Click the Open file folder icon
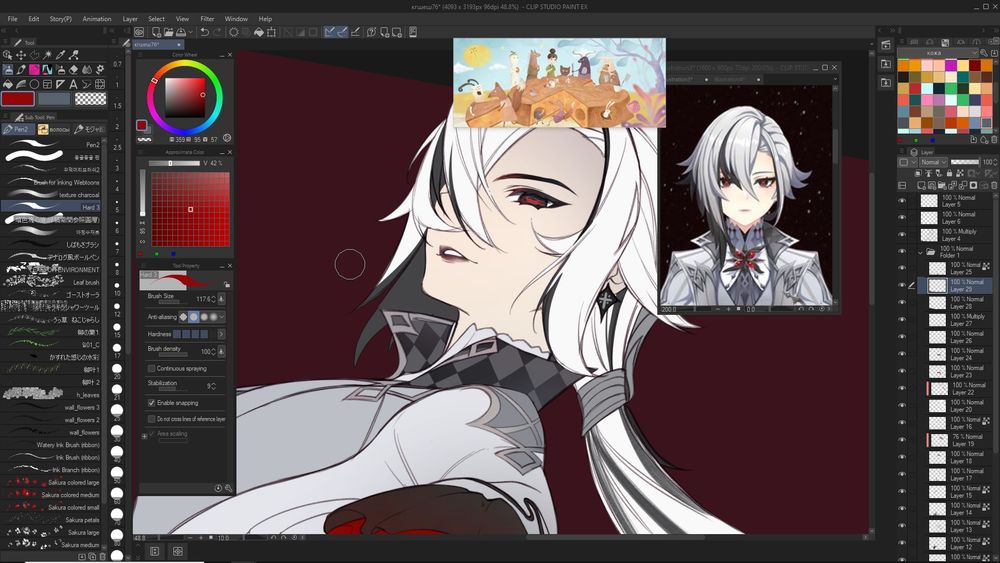The image size is (1000, 563). point(168,32)
